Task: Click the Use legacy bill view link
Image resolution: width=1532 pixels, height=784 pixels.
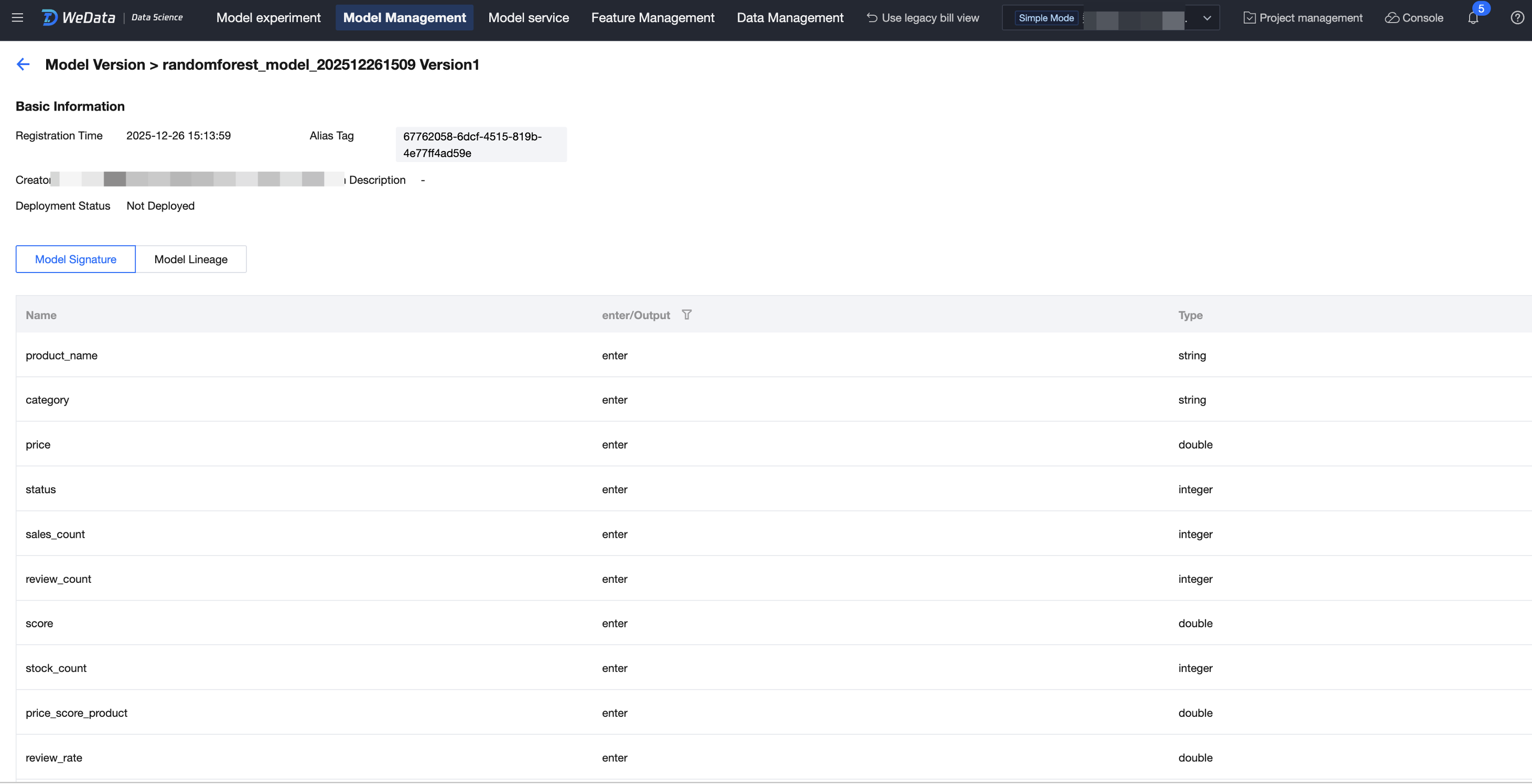Action: [923, 18]
